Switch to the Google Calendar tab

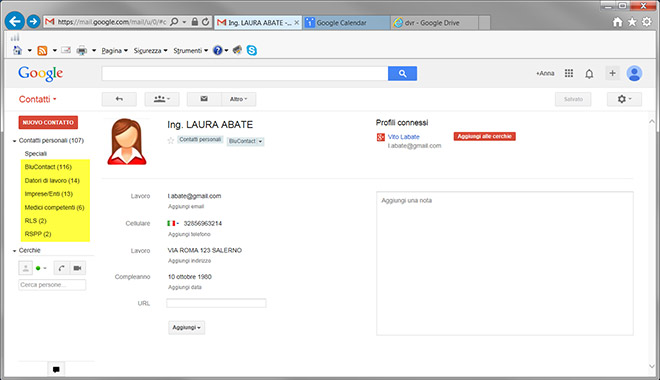(x=346, y=23)
